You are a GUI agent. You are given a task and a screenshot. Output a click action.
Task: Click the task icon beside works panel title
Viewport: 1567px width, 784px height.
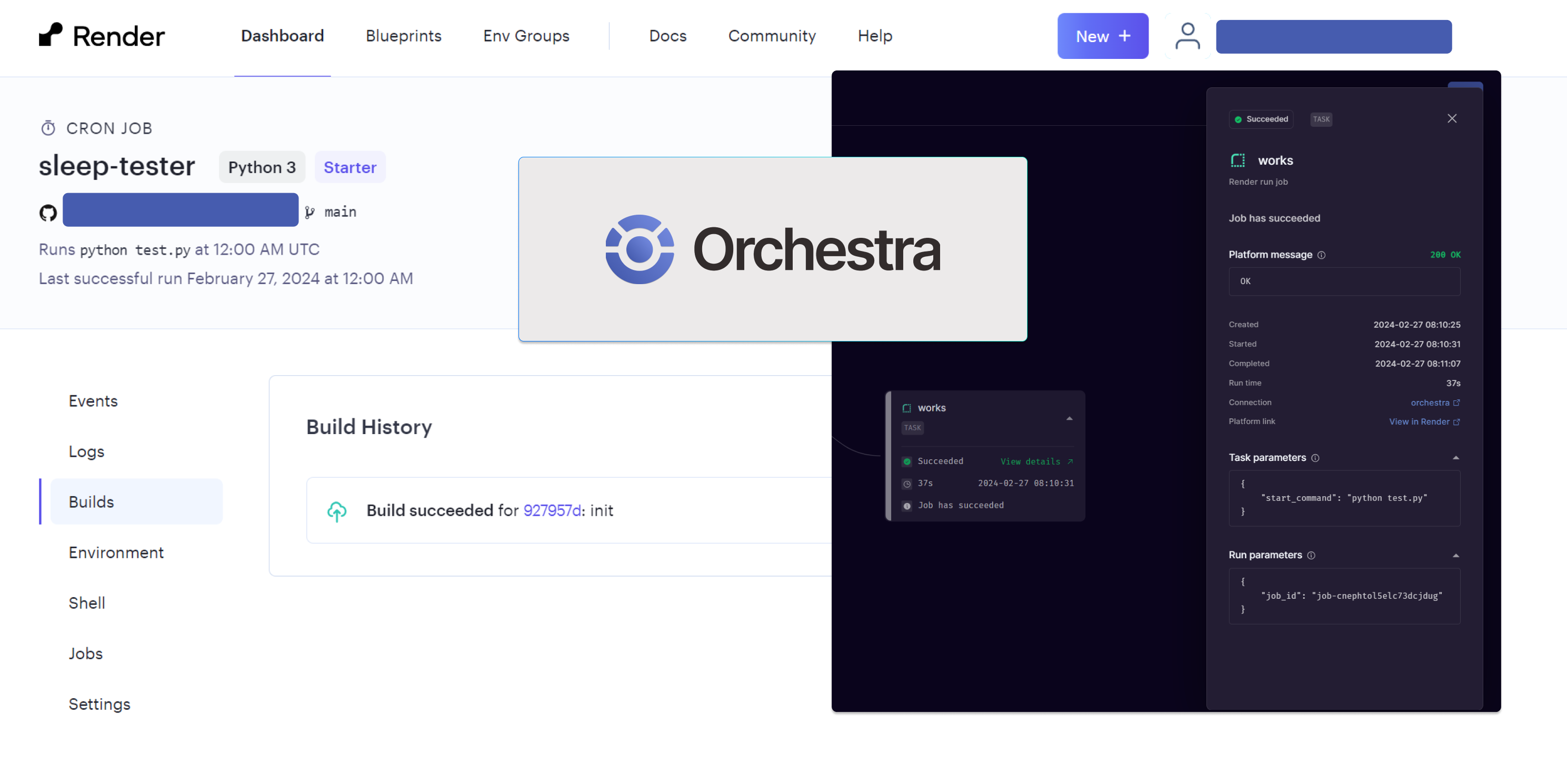point(1238,160)
